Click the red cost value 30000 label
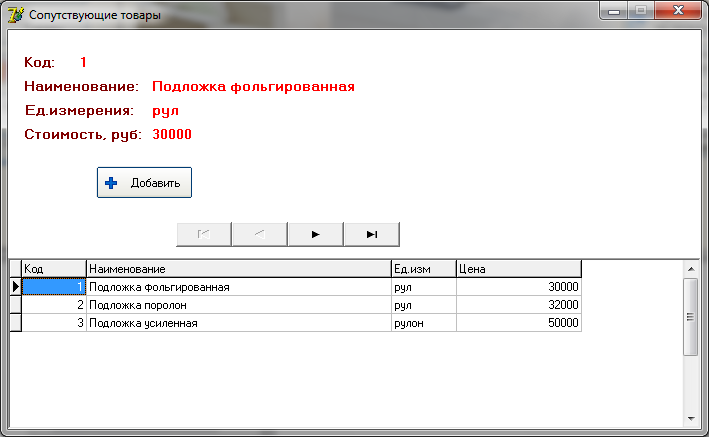This screenshot has width=709, height=437. 172,134
